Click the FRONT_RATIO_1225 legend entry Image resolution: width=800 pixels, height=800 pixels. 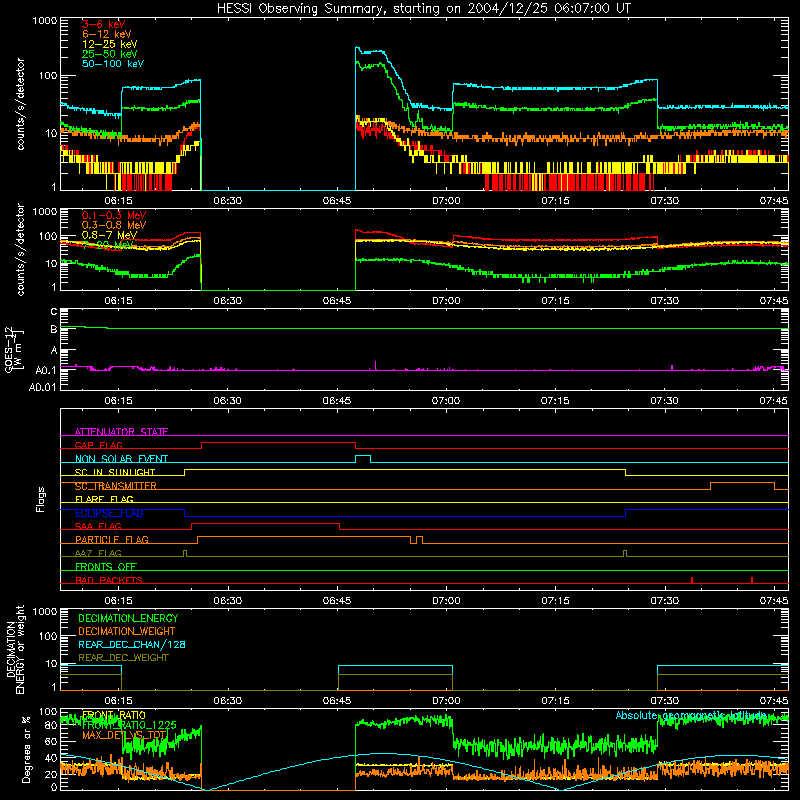point(129,725)
